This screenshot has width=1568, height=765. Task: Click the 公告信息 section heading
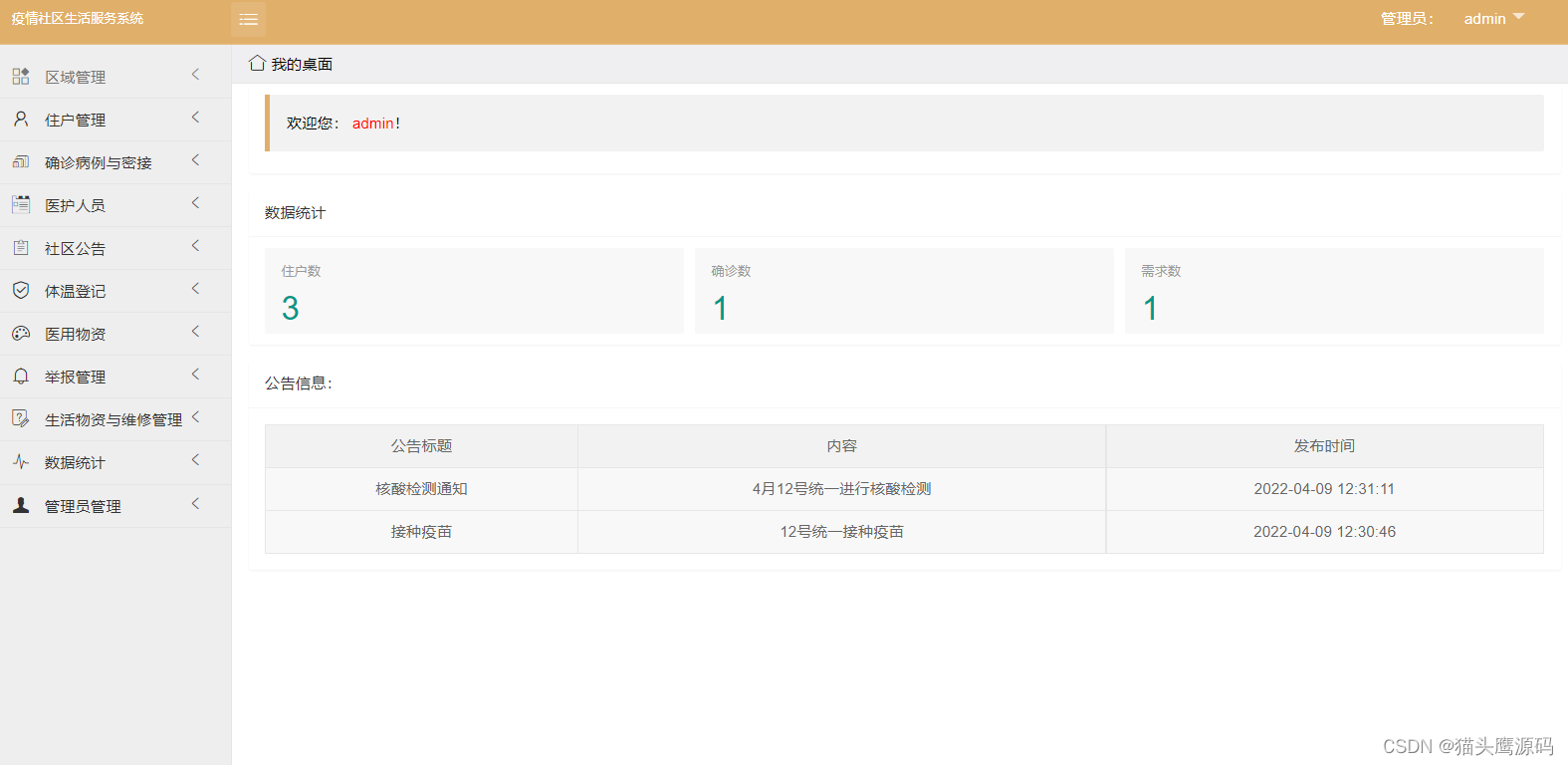(x=299, y=382)
